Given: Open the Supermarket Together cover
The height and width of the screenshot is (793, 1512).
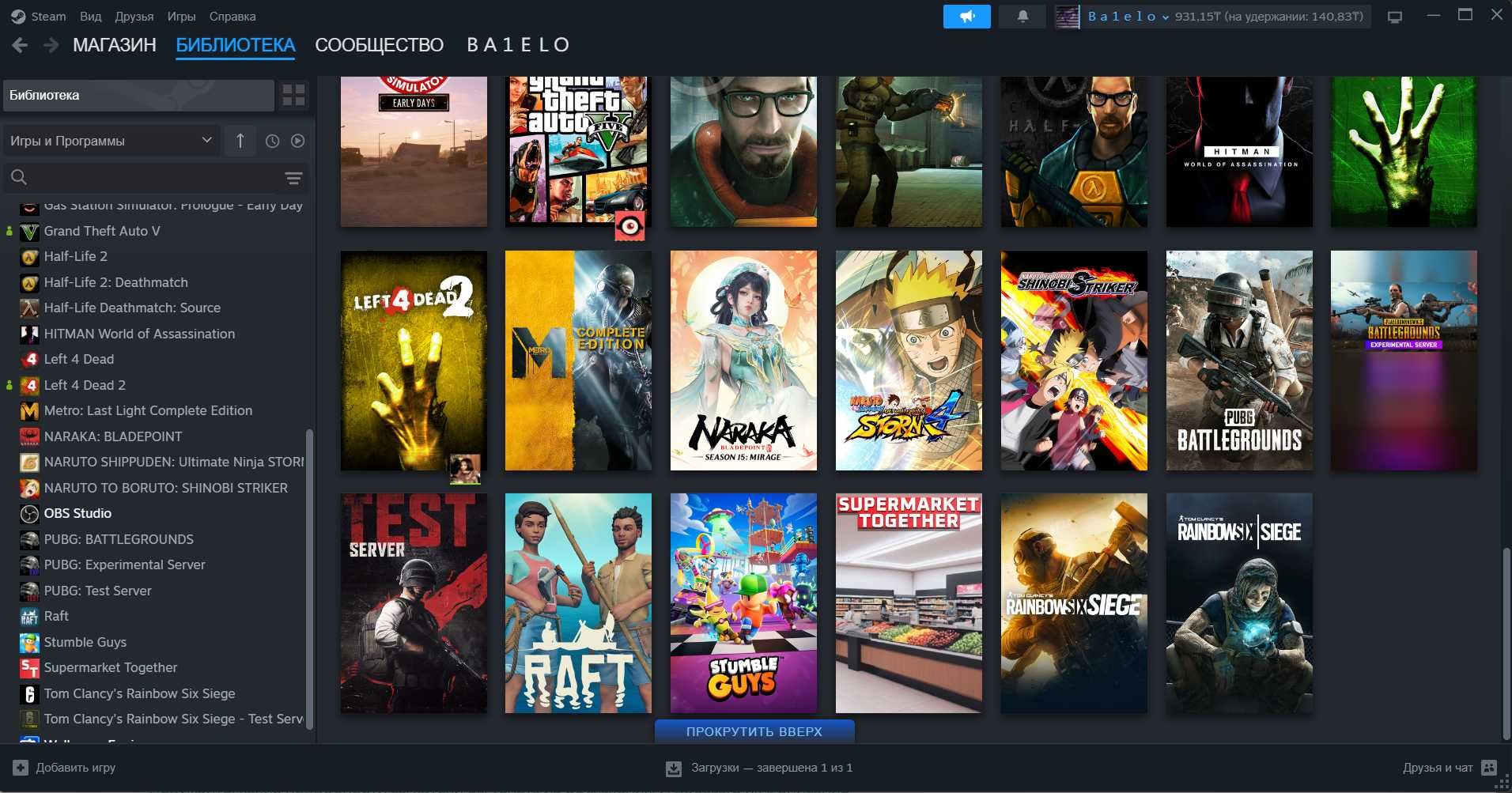Looking at the screenshot, I should point(909,603).
